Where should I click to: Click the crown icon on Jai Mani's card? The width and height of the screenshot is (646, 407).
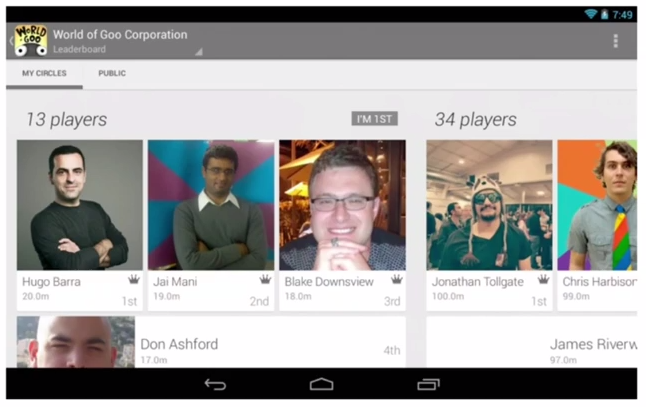tap(265, 280)
